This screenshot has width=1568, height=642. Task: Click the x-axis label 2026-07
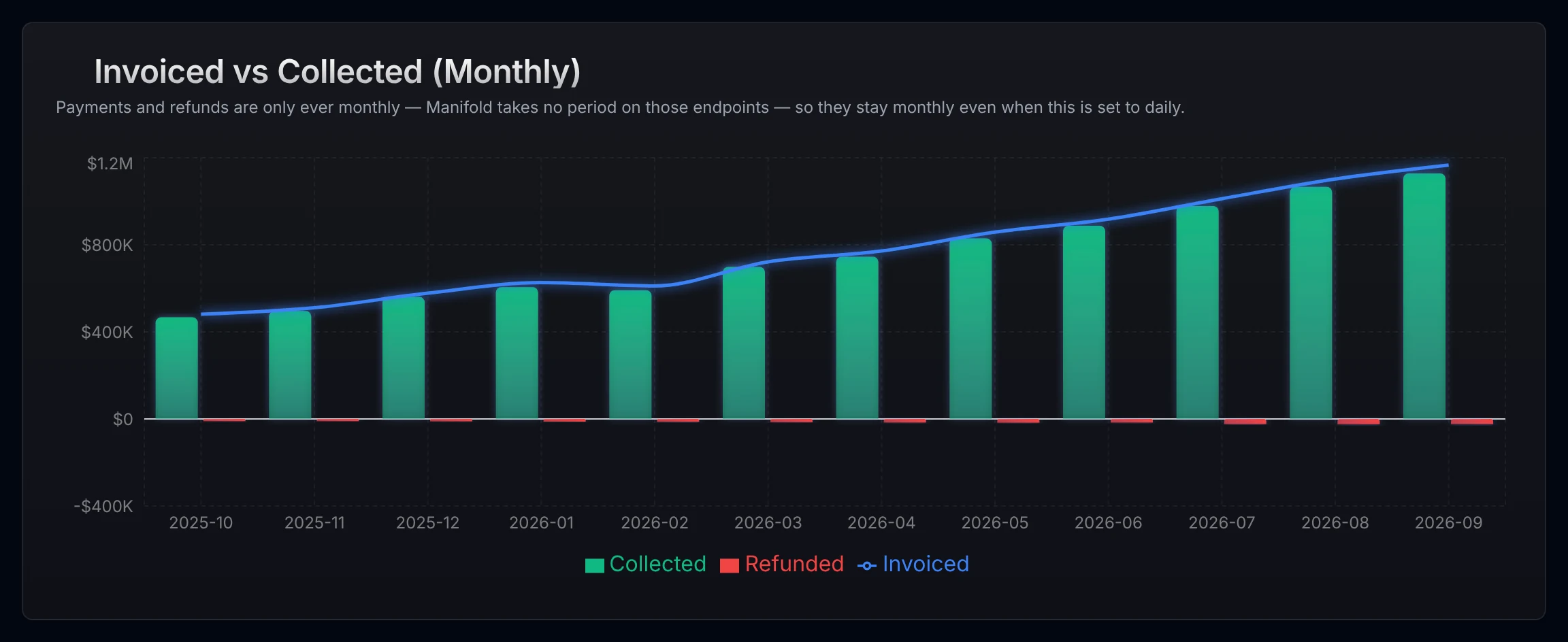1222,523
